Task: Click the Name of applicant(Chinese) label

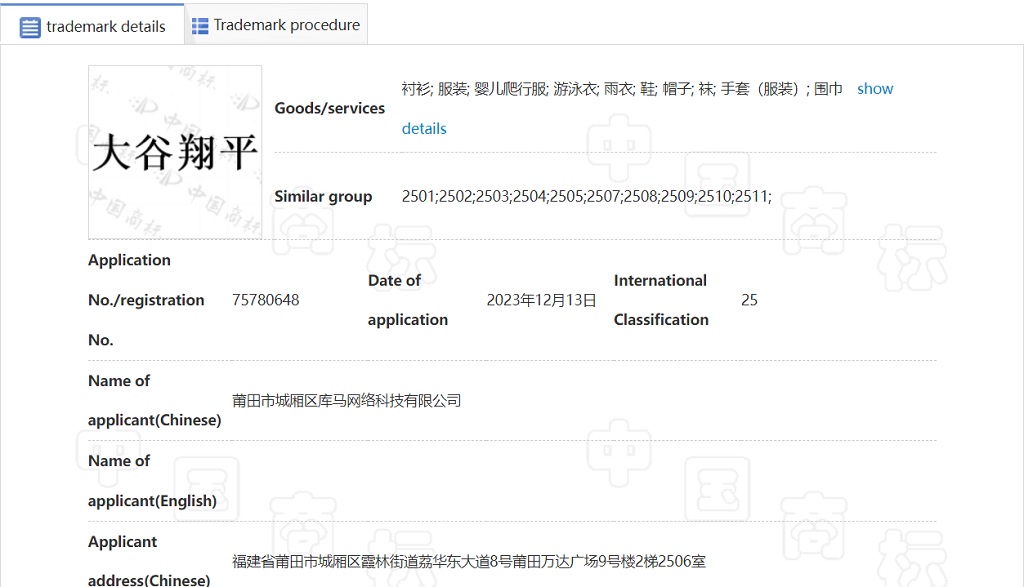Action: point(155,400)
